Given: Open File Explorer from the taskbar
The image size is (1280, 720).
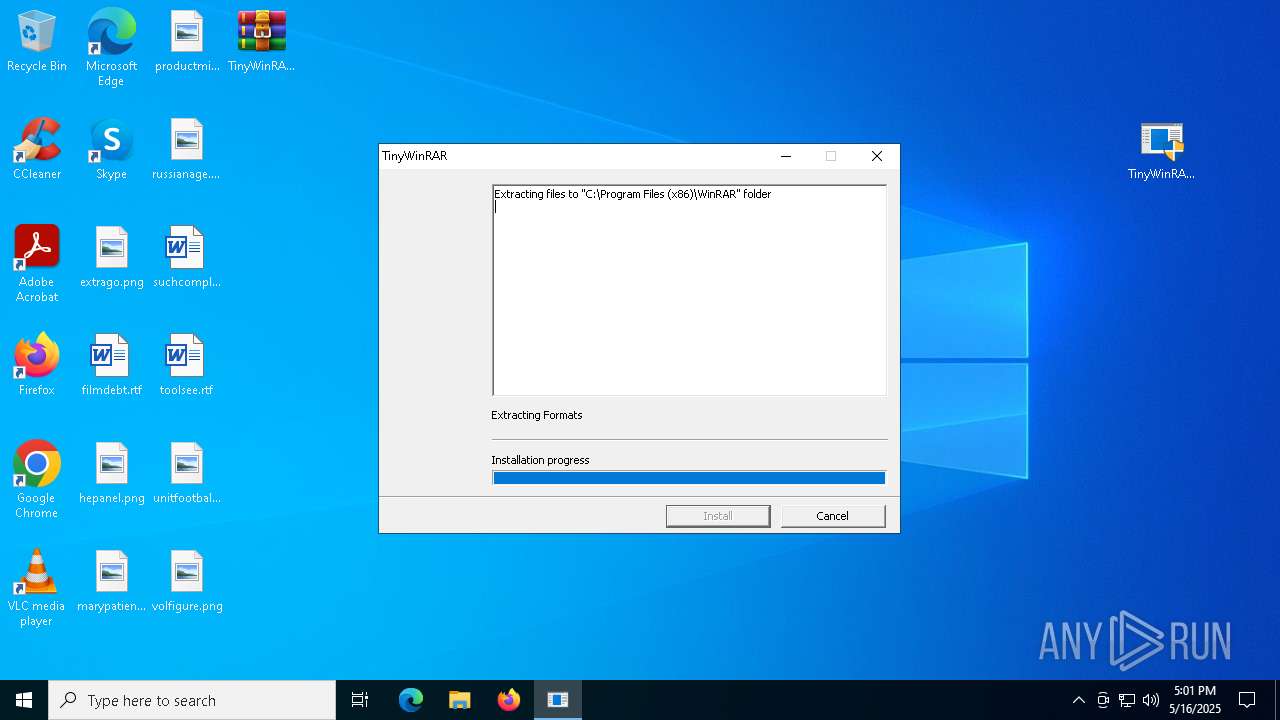Looking at the screenshot, I should coord(459,700).
